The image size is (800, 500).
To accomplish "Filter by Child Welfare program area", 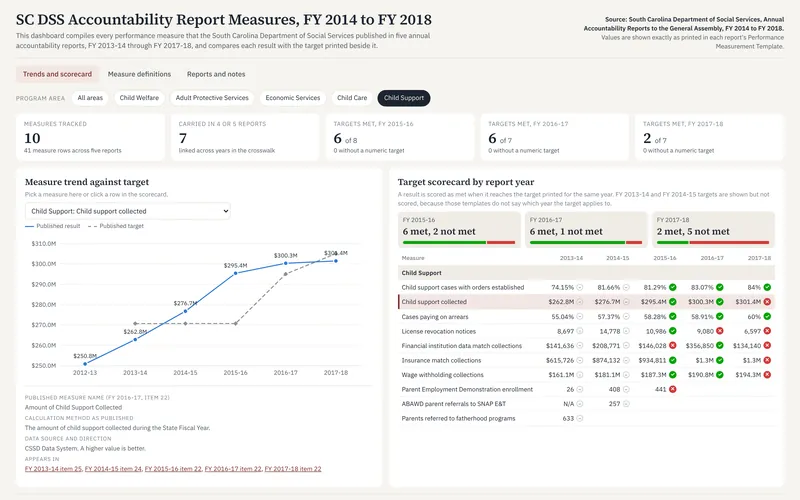I will [x=139, y=98].
